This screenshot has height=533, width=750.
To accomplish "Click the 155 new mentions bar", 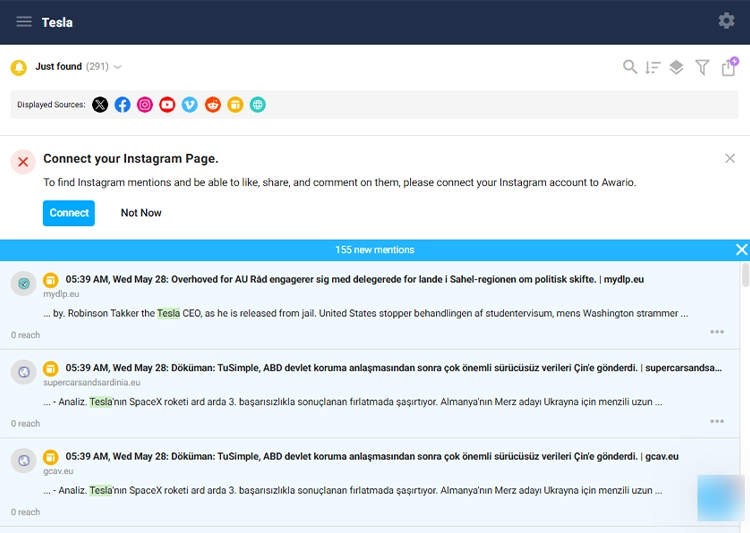I will click(x=375, y=250).
